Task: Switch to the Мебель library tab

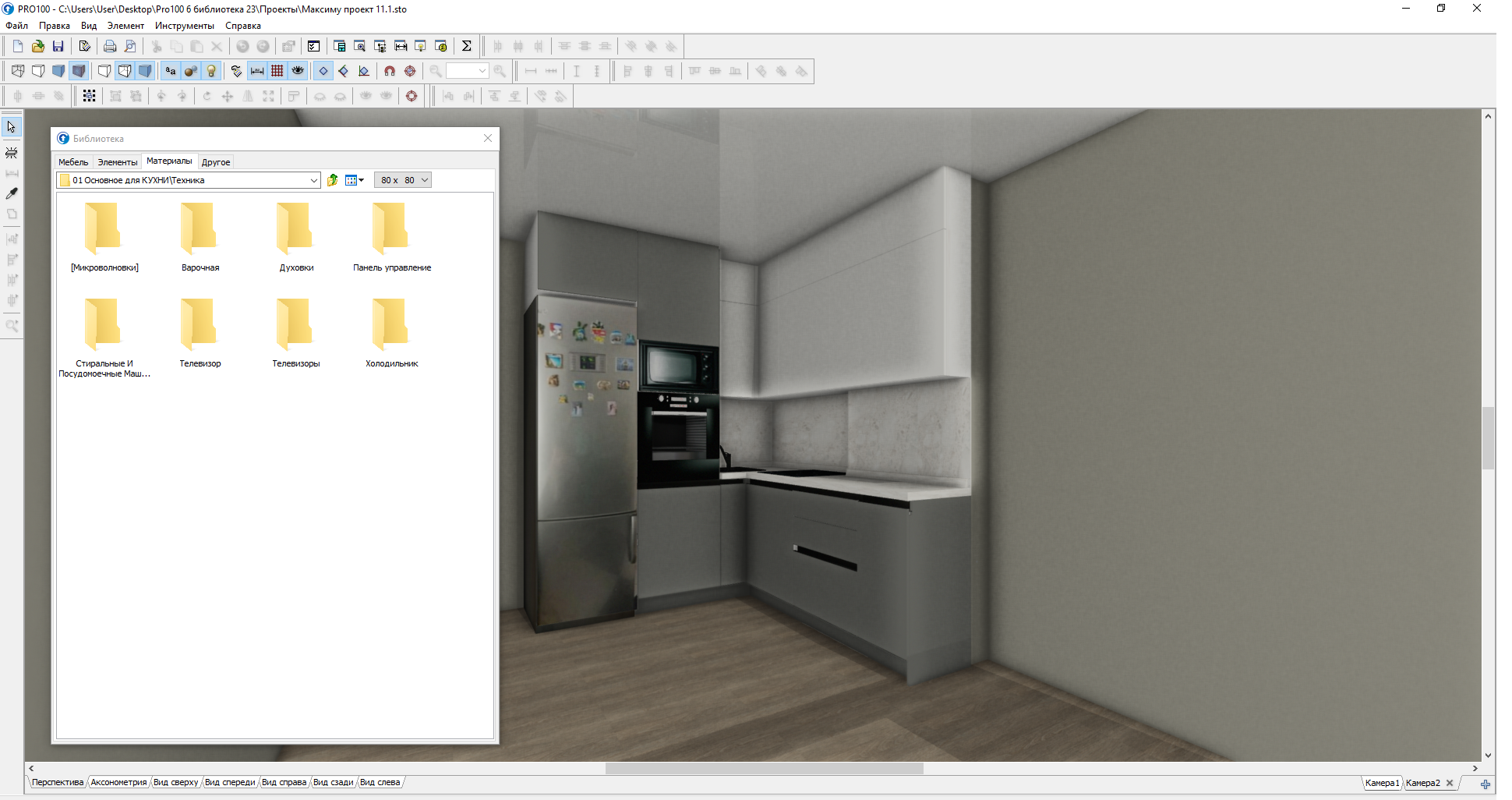Action: pyautogui.click(x=73, y=162)
